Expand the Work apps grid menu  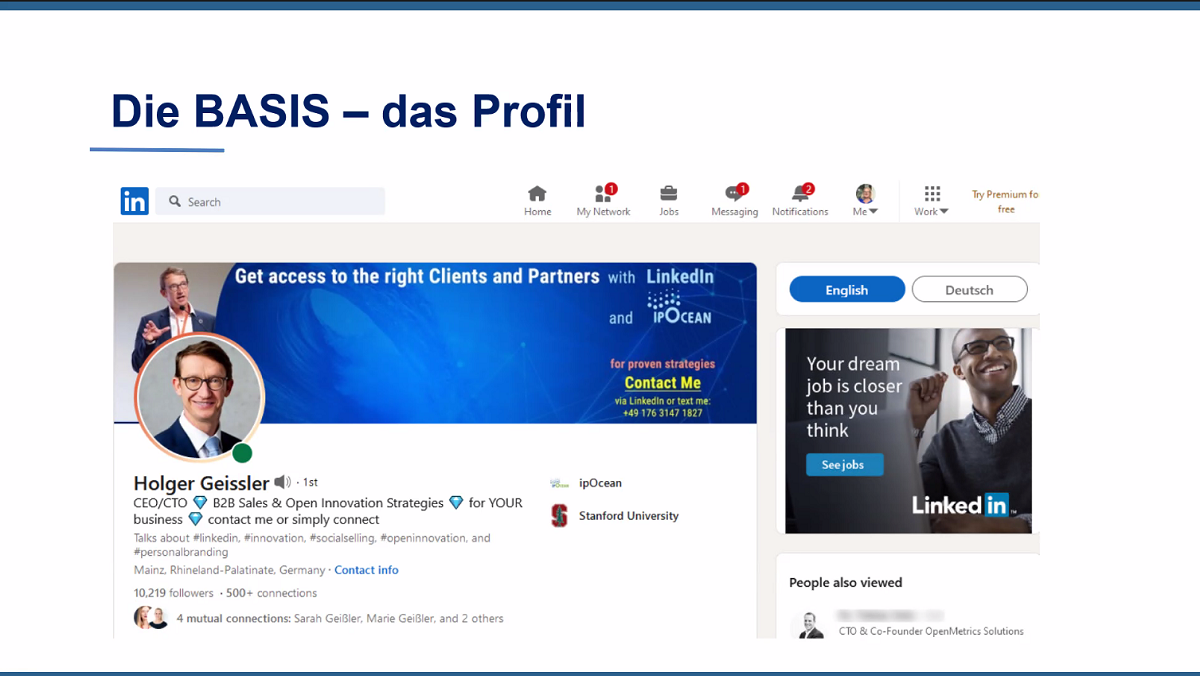pos(932,201)
